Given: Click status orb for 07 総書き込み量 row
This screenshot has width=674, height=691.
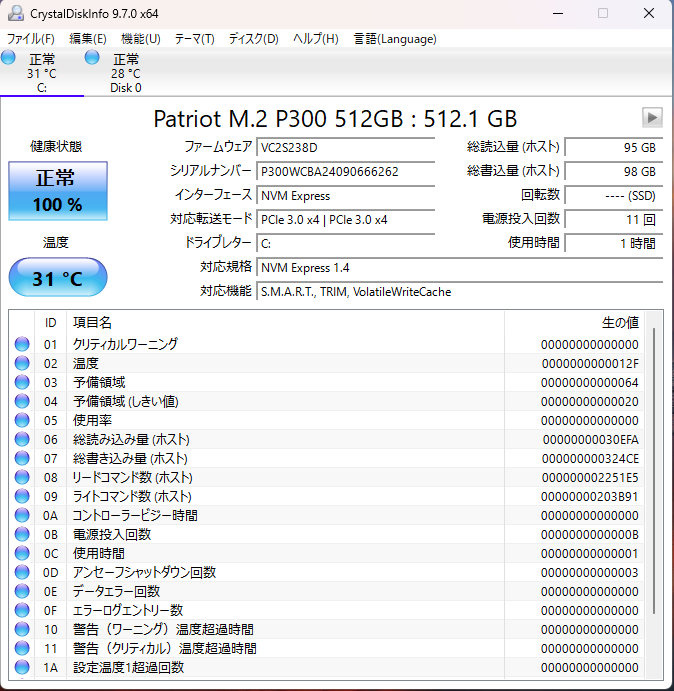Looking at the screenshot, I should pos(22,458).
